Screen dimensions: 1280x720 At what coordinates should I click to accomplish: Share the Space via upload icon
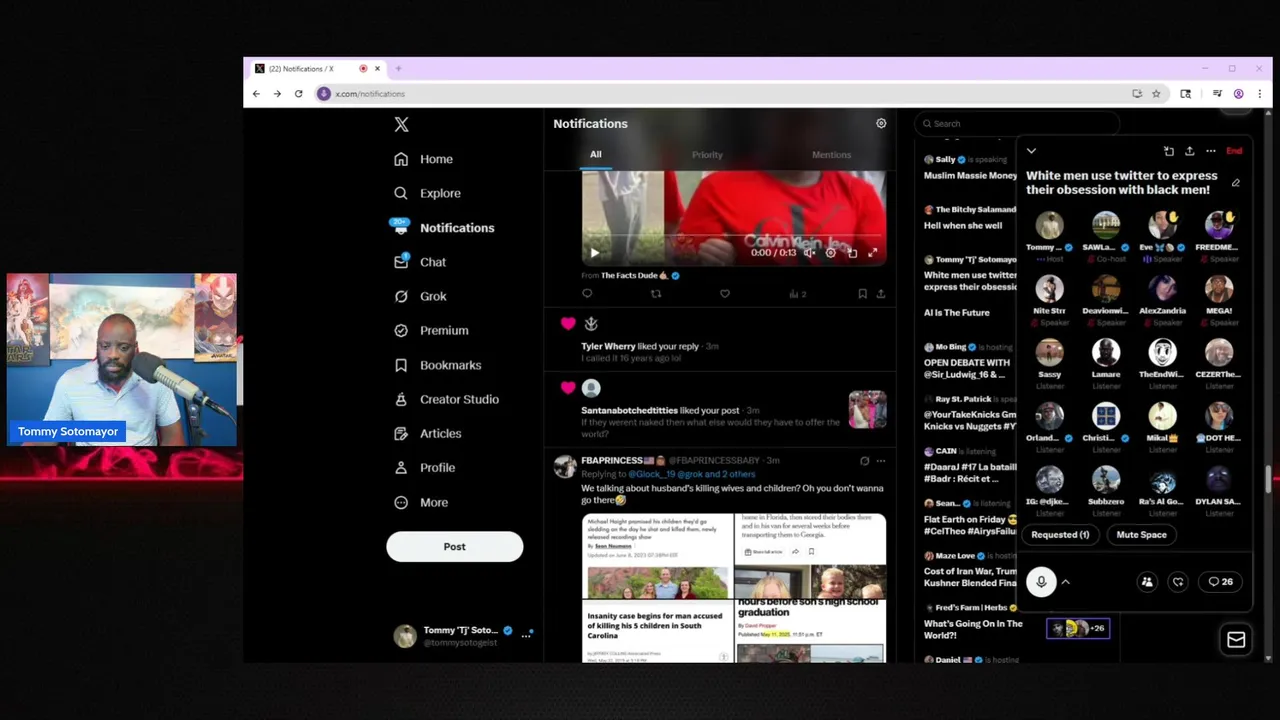click(x=1189, y=151)
